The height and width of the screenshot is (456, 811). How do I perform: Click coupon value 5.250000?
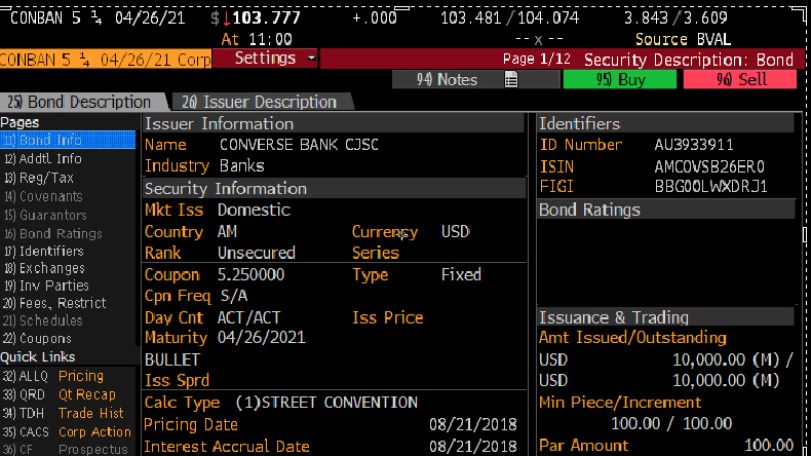[251, 275]
